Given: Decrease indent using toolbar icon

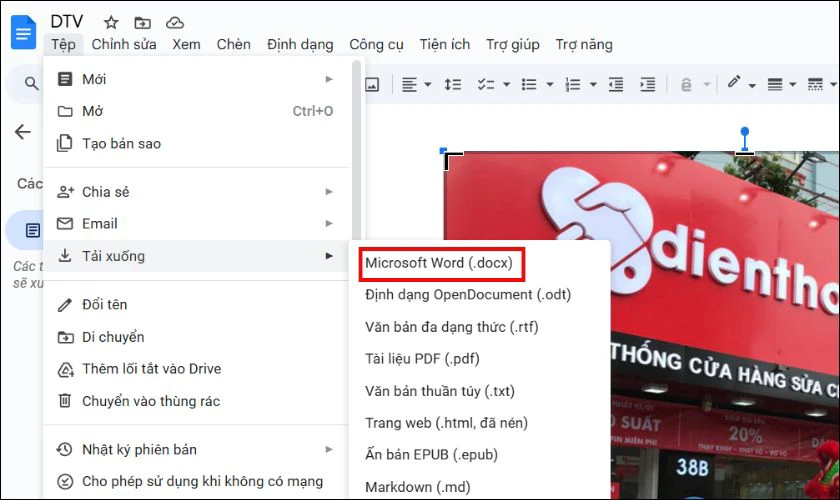Looking at the screenshot, I should pyautogui.click(x=616, y=84).
